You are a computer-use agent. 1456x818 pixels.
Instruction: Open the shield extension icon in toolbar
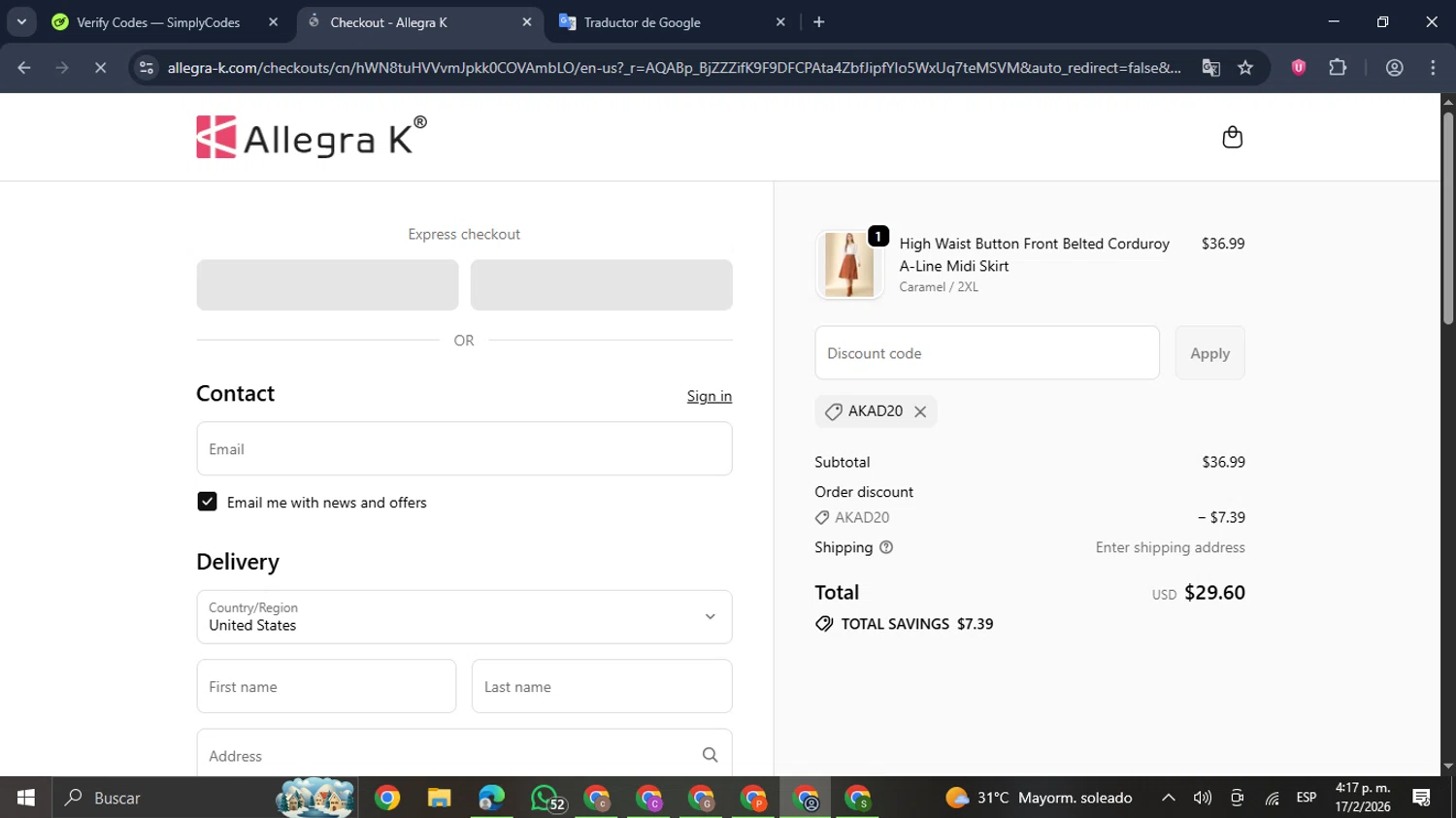point(1299,67)
